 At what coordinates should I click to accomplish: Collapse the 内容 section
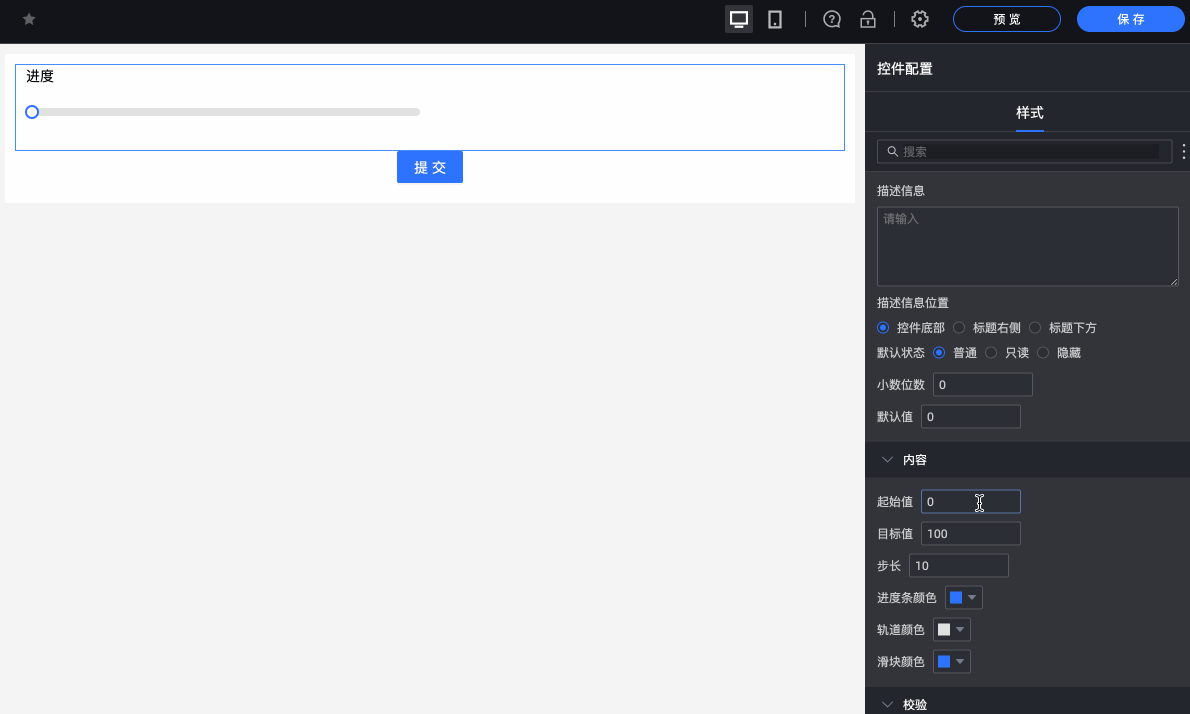(x=887, y=459)
